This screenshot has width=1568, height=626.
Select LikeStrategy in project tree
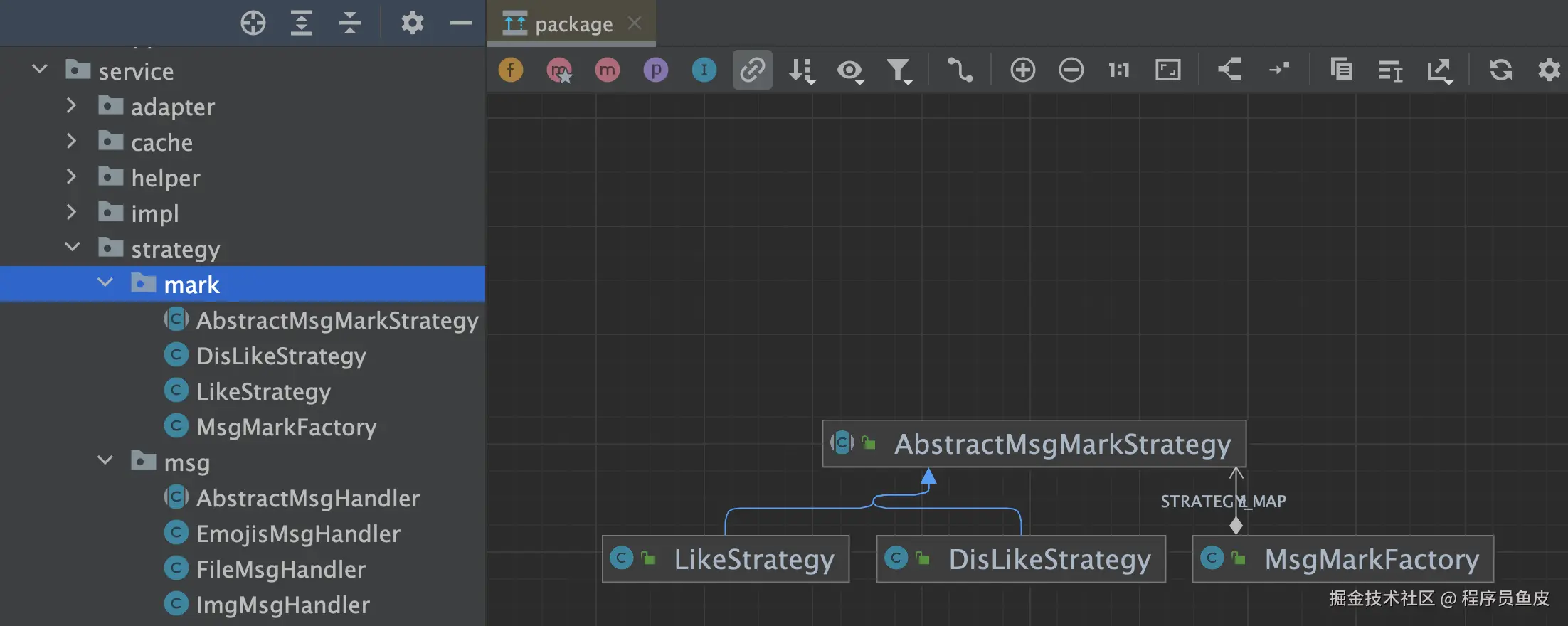(x=263, y=391)
